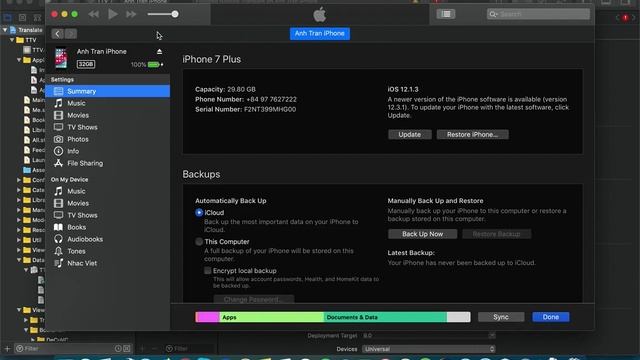Viewport: 640px width, 360px height.
Task: Open the Devices dropdown in Xcode
Action: (429, 349)
